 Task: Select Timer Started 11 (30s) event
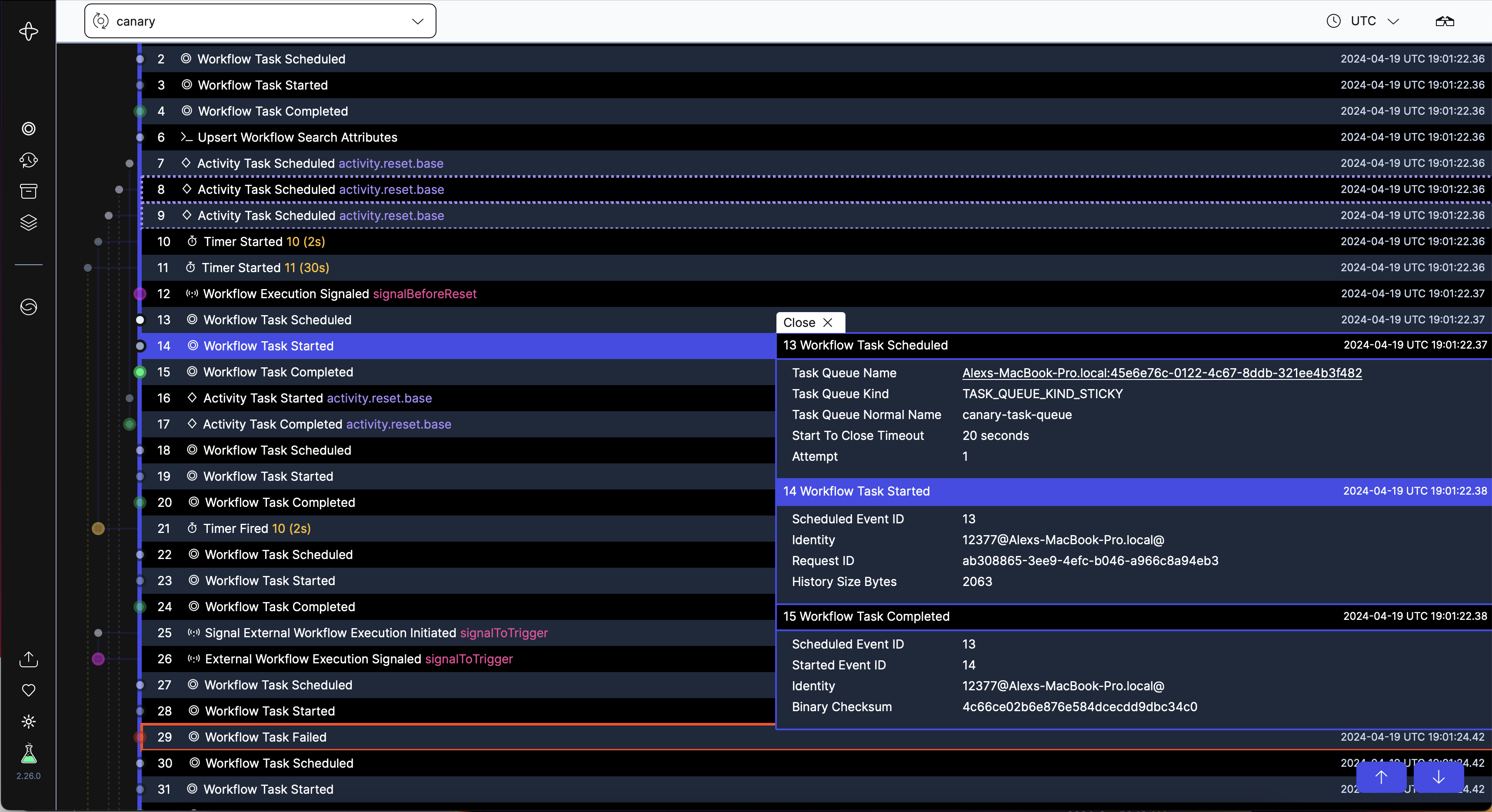click(x=816, y=268)
